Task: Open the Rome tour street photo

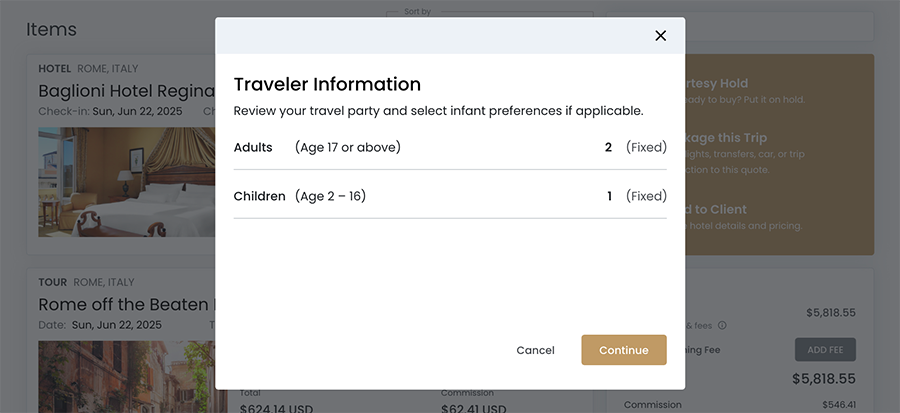Action: (x=125, y=375)
